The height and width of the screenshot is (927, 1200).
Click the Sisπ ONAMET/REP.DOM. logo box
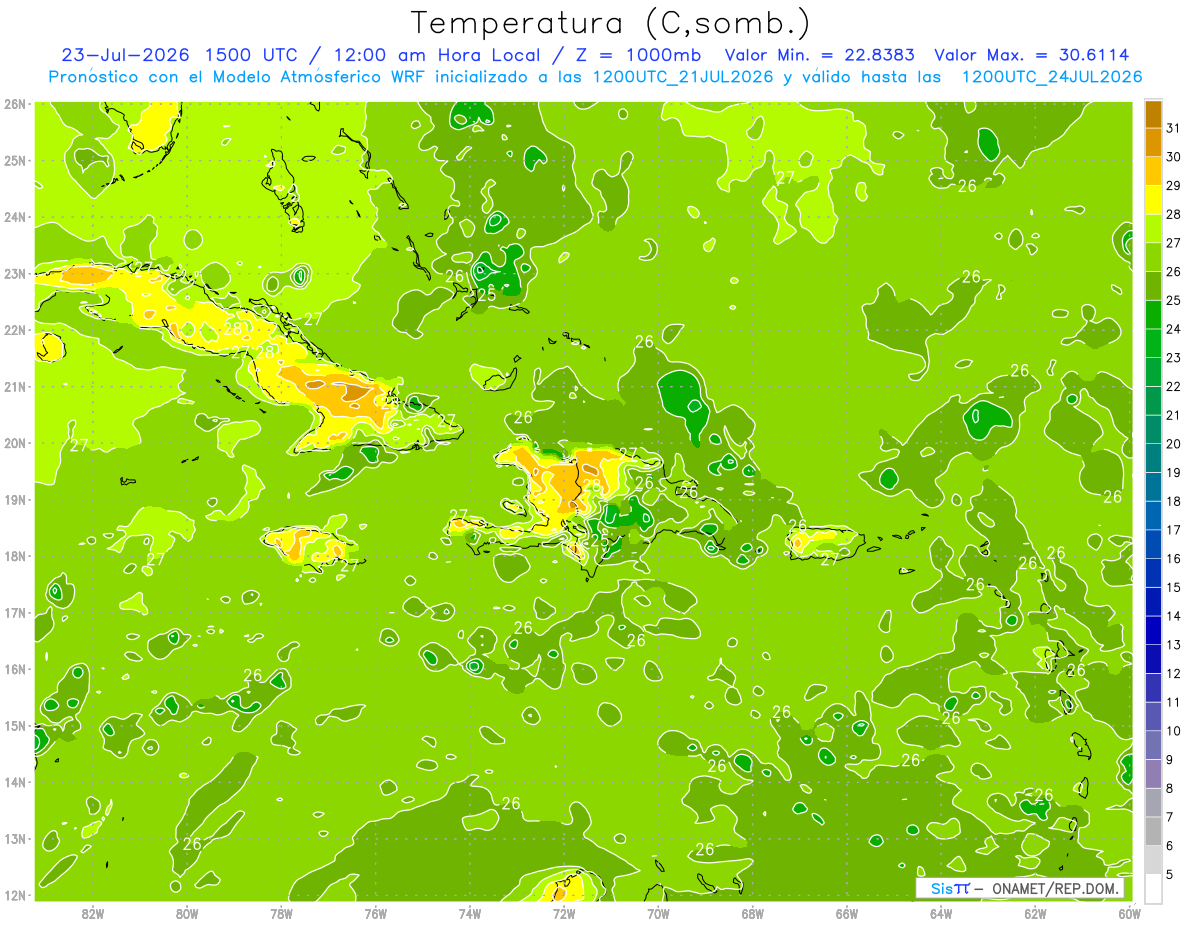[1019, 888]
